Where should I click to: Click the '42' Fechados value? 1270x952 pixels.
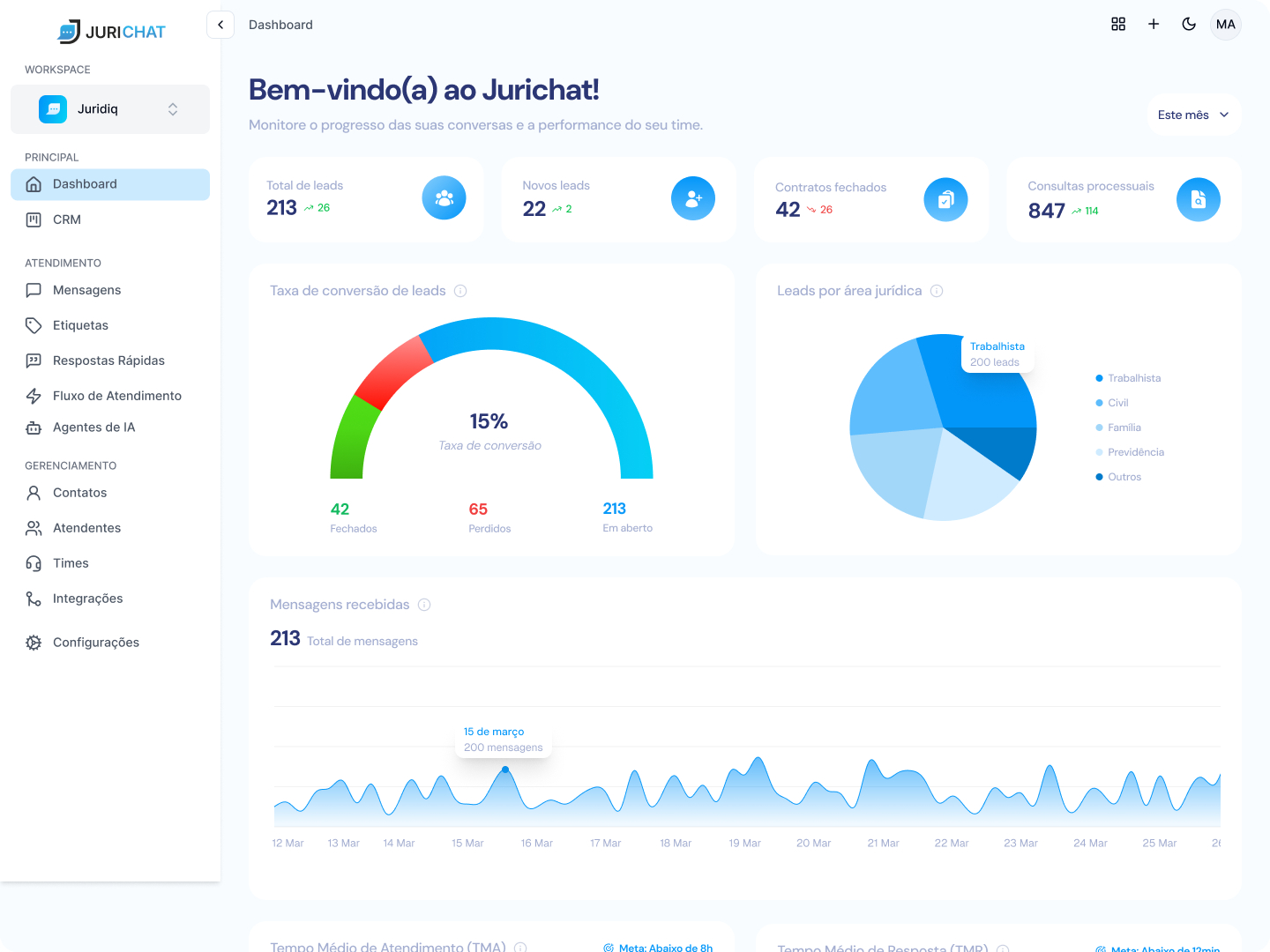coord(340,509)
